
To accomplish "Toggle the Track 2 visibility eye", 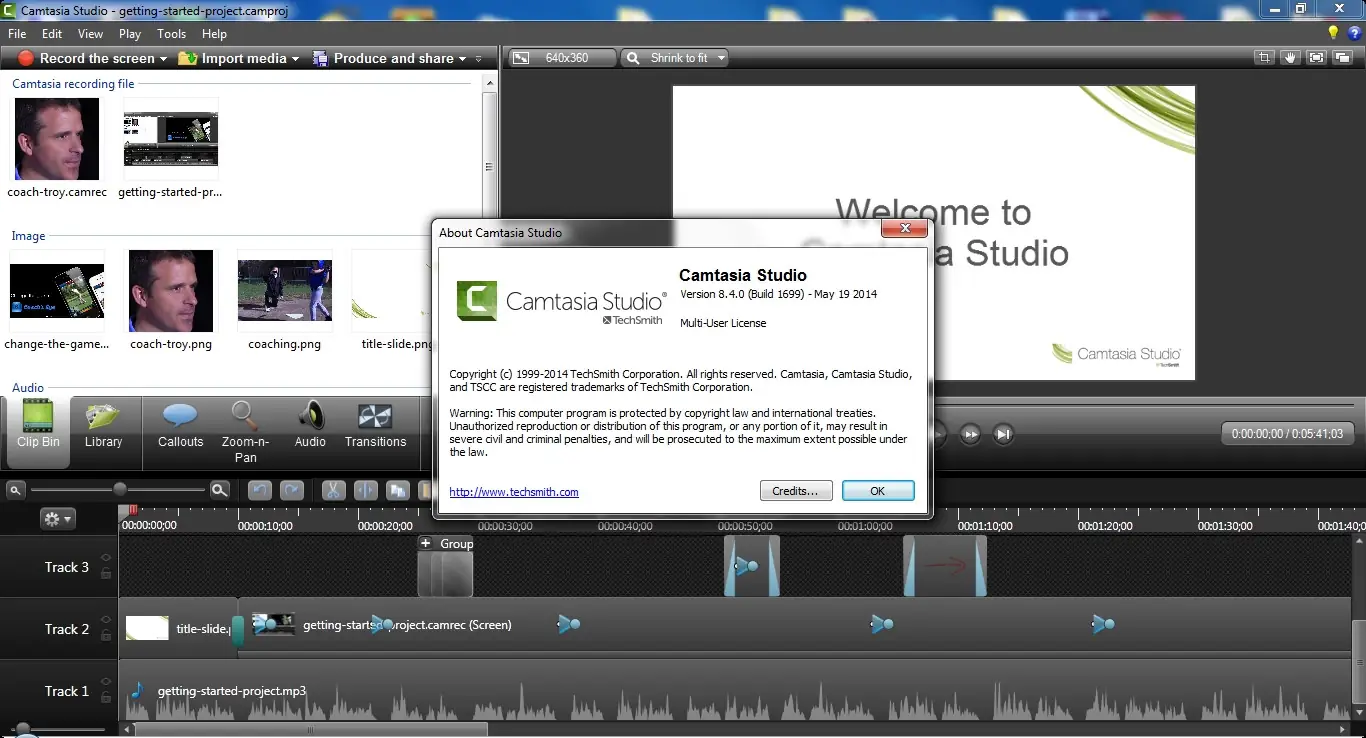I will pyautogui.click(x=105, y=620).
